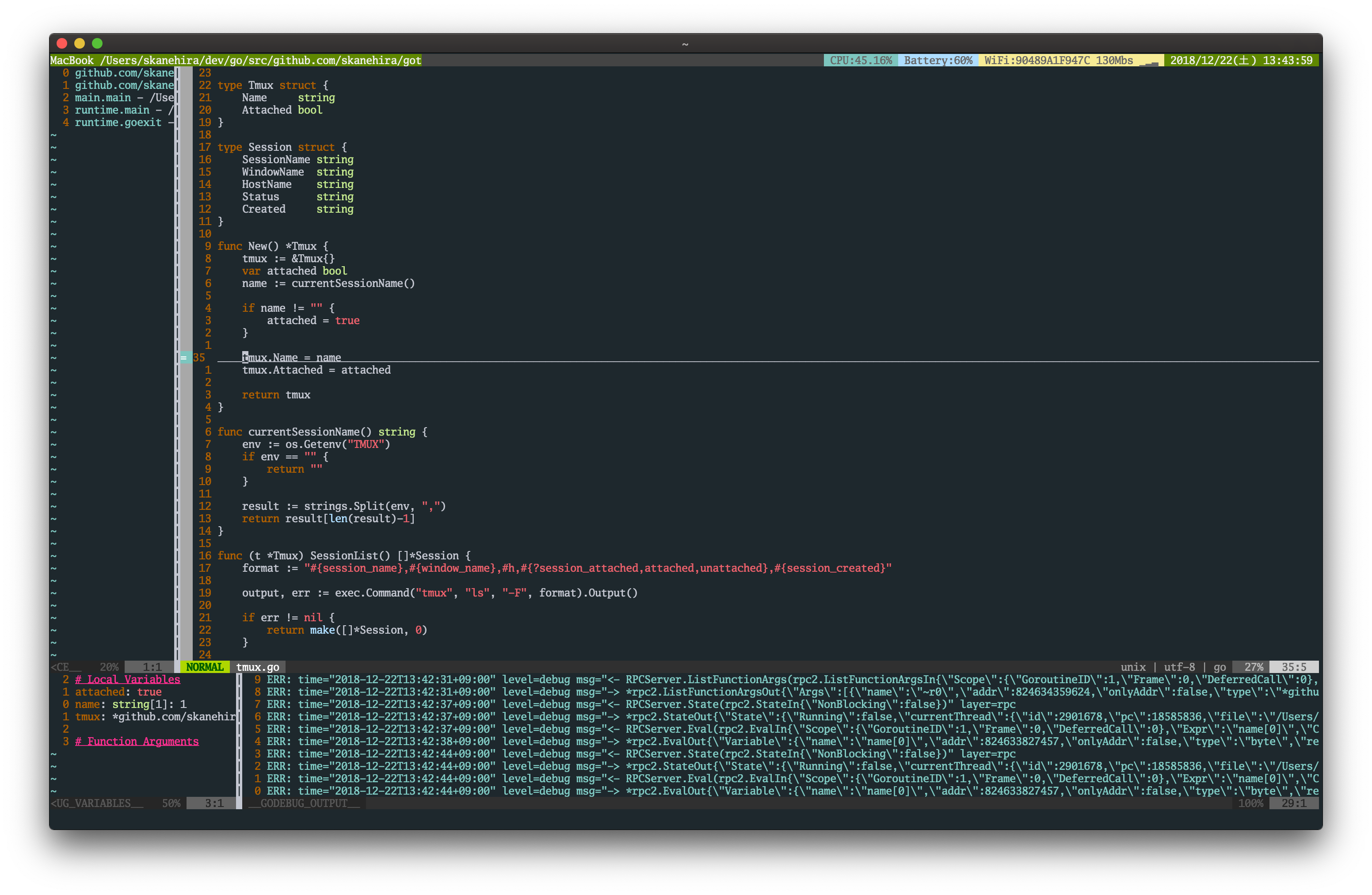Screen dimensions: 1372x895
Task: Click the attached = true assignment
Action: tap(313, 321)
